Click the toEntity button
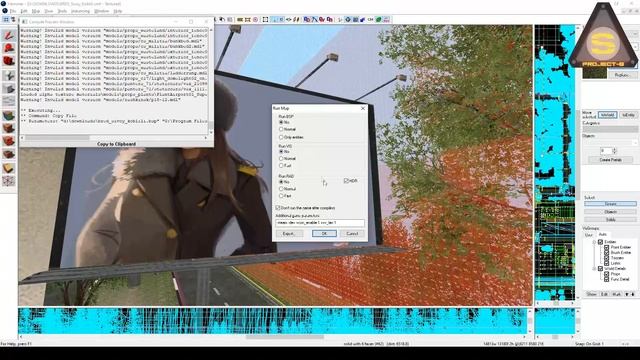Image resolution: width=640 pixels, height=360 pixels. [628, 115]
